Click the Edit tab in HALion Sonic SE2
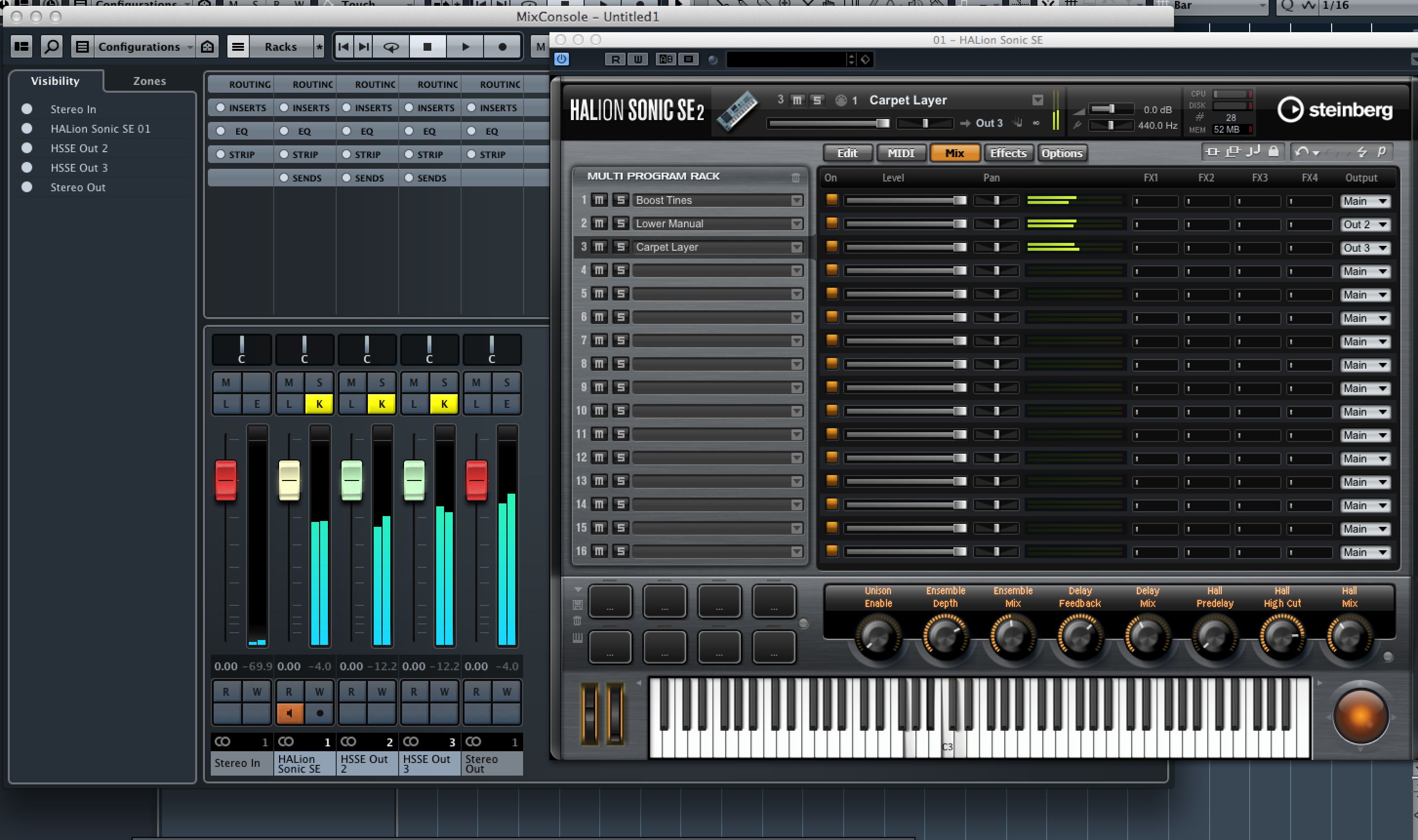1418x840 pixels. [x=848, y=153]
